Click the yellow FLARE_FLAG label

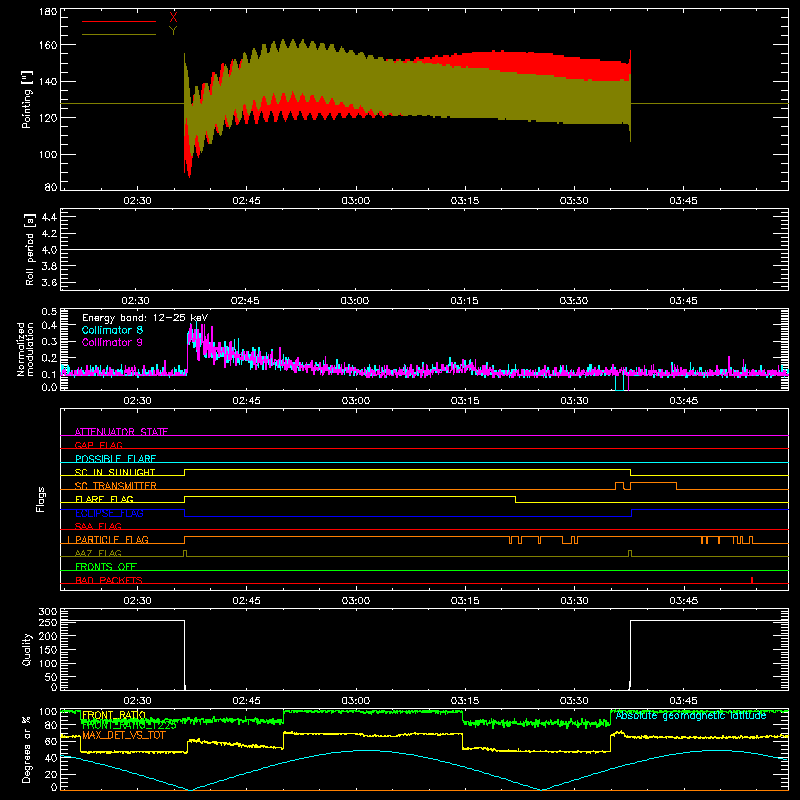point(104,499)
